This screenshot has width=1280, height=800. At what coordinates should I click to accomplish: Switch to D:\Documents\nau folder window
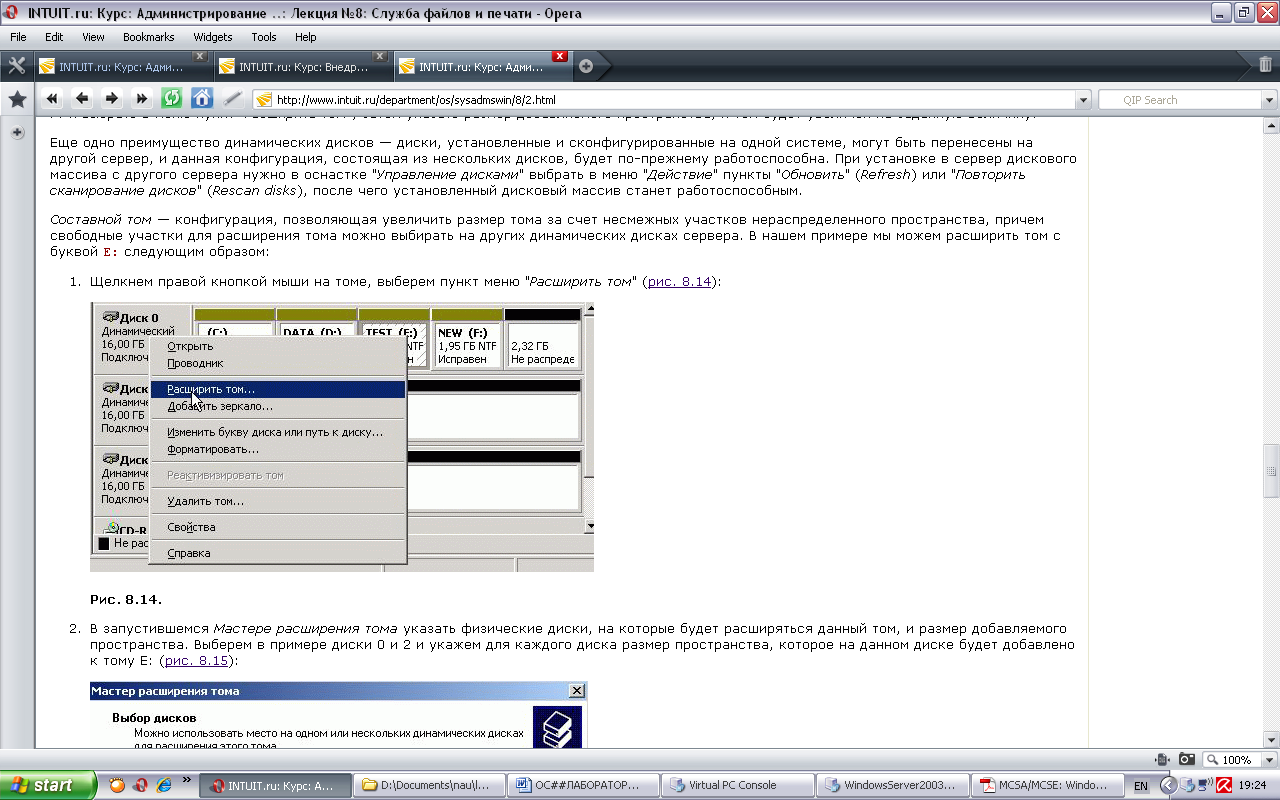coord(431,785)
